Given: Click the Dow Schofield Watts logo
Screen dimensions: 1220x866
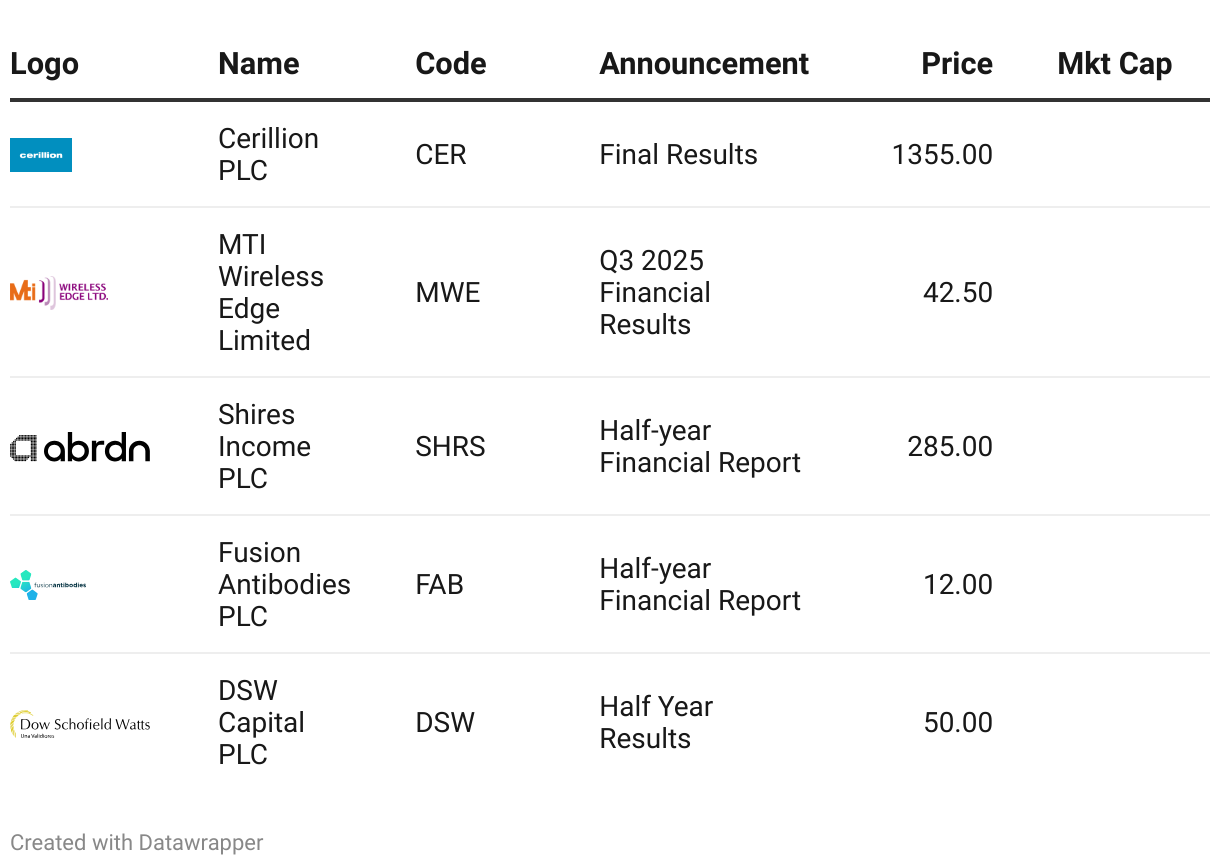Looking at the screenshot, I should pyautogui.click(x=80, y=724).
